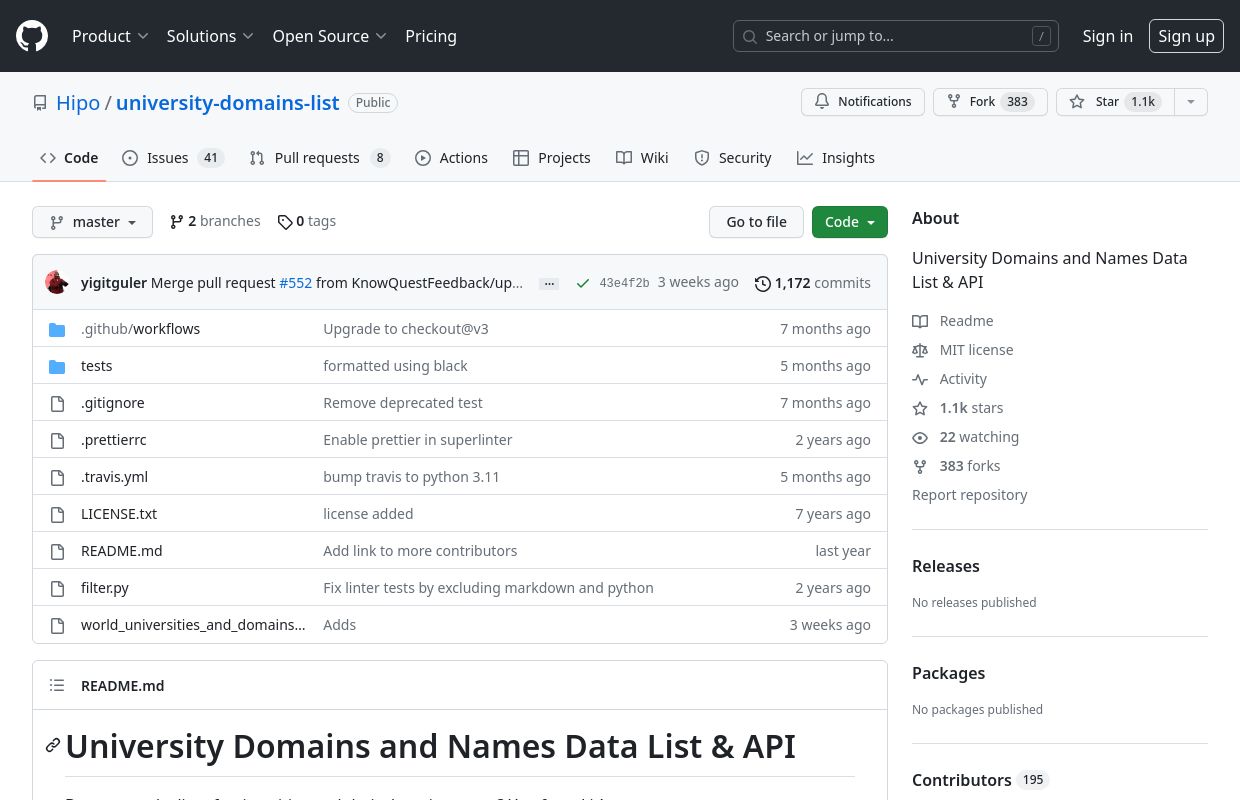
Task: Click the repository book icon beside Hipo
Action: coord(40,103)
